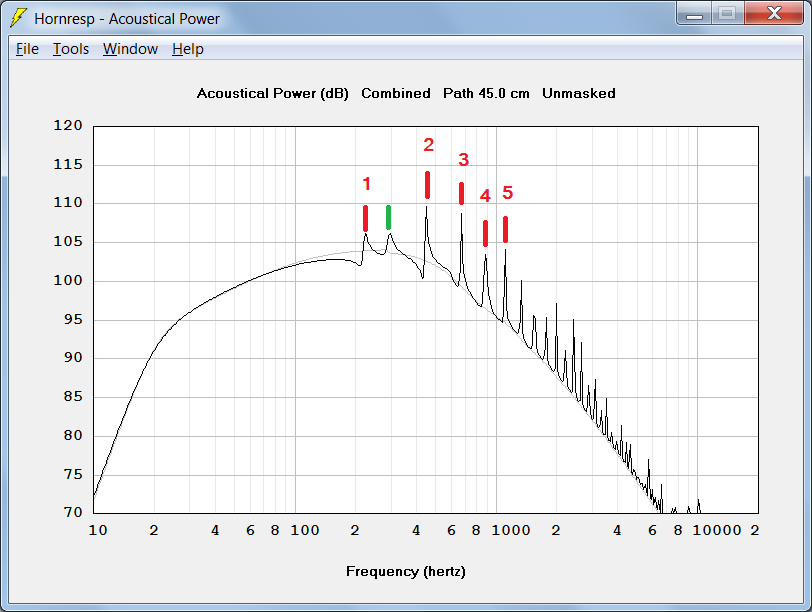Click the 100 value on vertical axis
812x612 pixels.
click(68, 281)
